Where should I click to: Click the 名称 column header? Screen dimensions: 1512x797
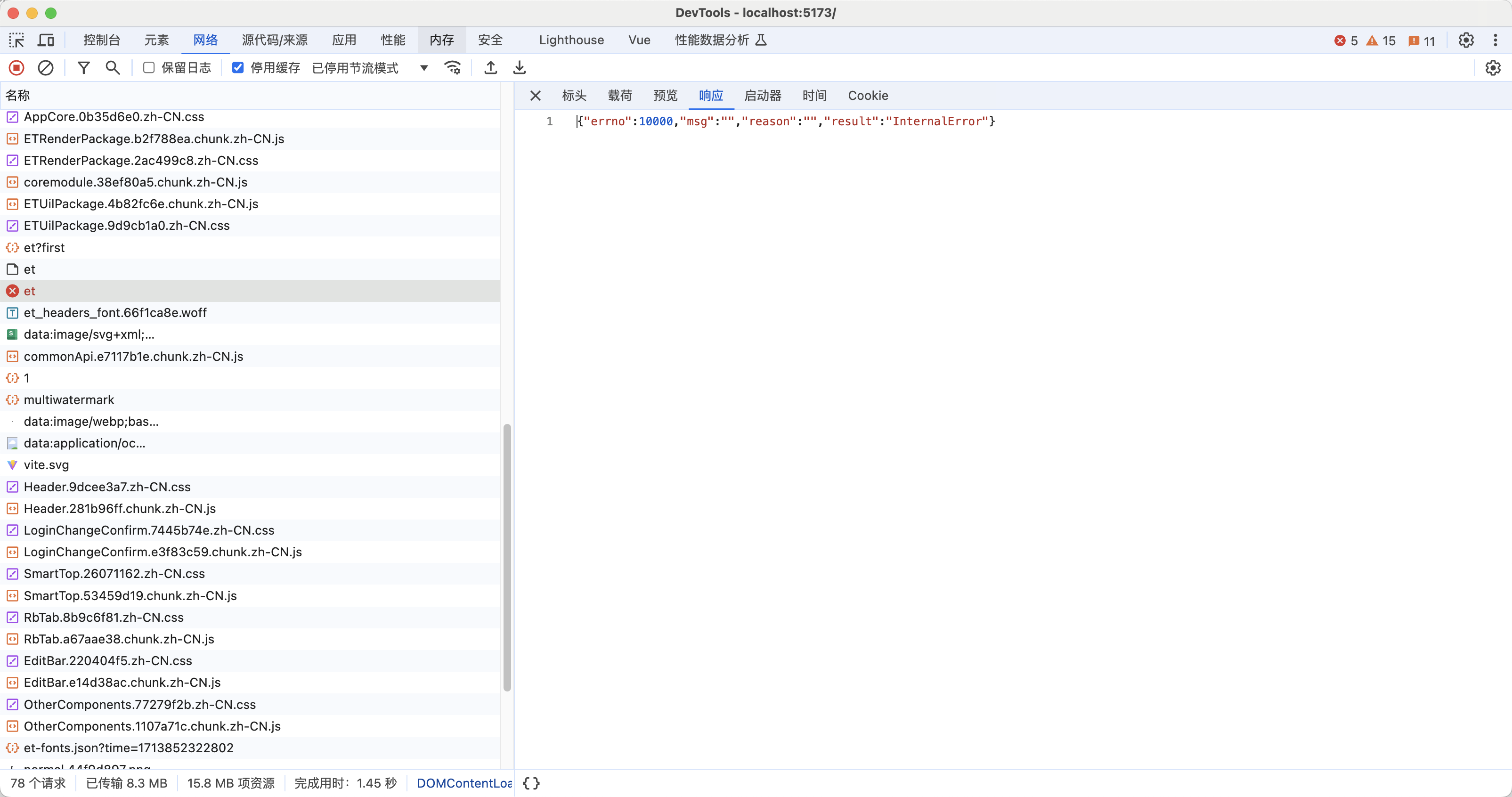250,95
